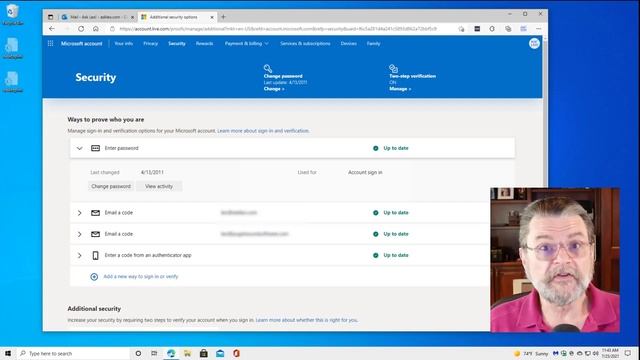The height and width of the screenshot is (360, 640).
Task: Click the plus circle for adding sign-in method
Action: [x=94, y=277]
